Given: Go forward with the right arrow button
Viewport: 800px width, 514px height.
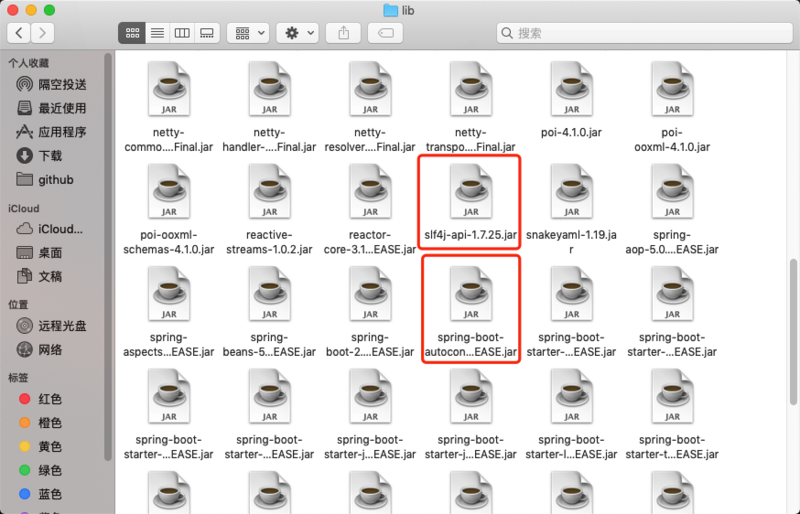Looking at the screenshot, I should pyautogui.click(x=42, y=33).
